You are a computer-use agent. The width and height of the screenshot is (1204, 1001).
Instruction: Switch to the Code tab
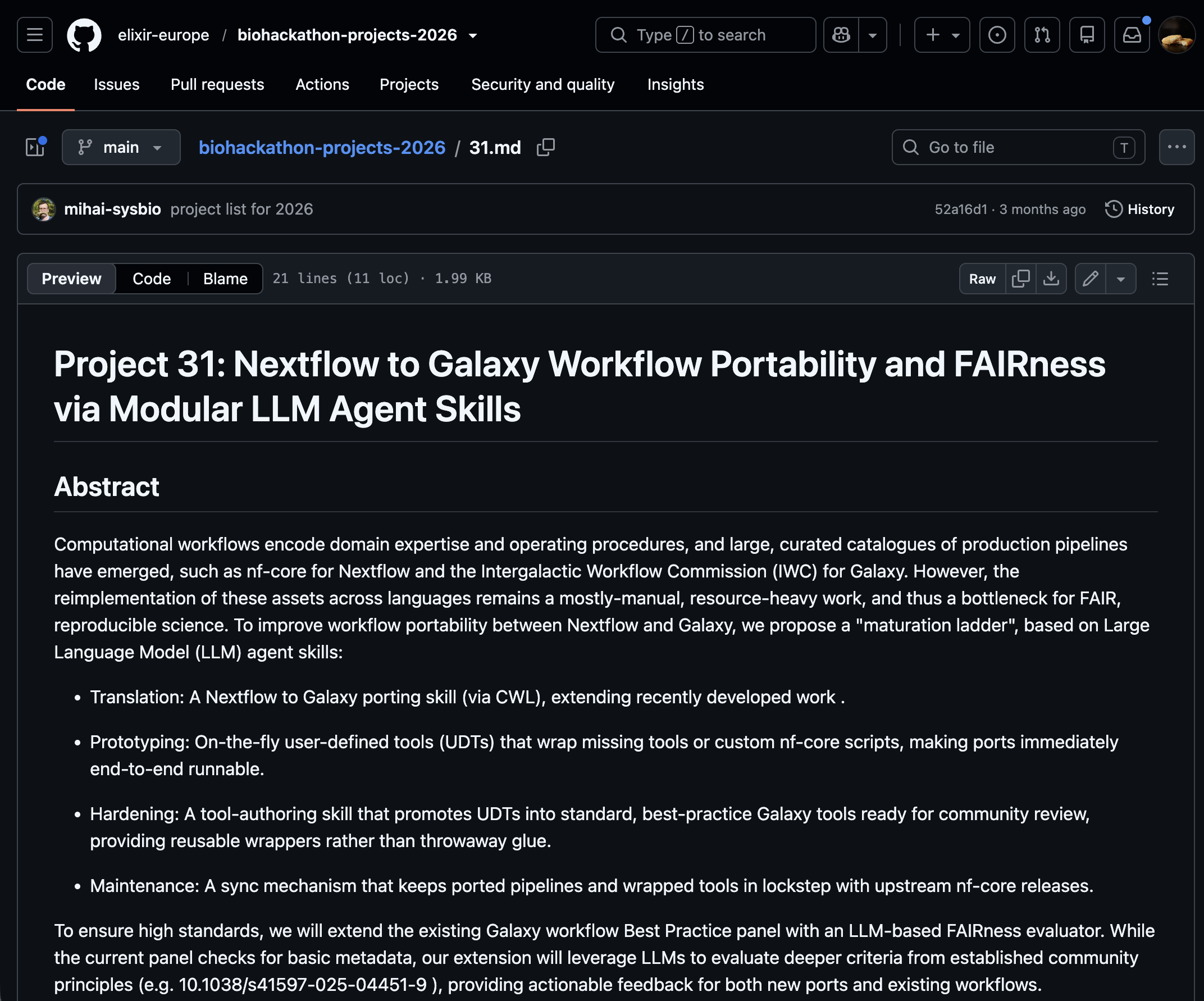pyautogui.click(x=46, y=84)
